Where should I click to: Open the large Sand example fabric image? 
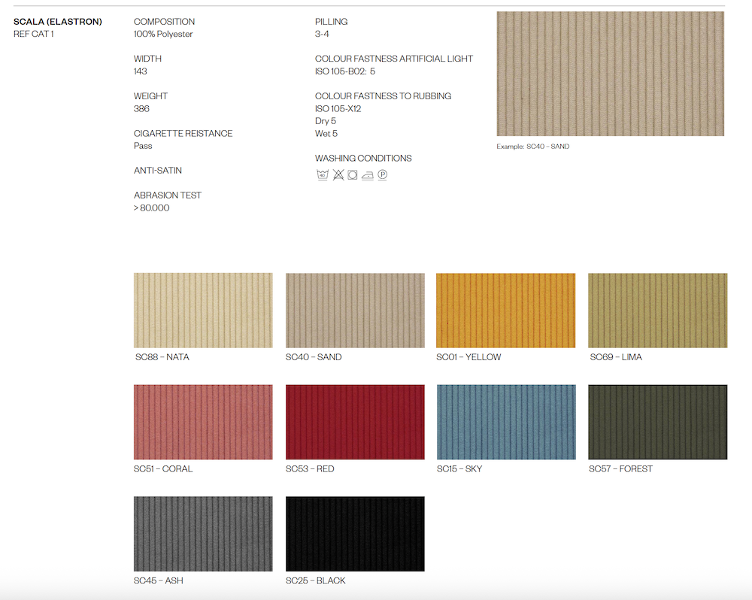click(610, 74)
